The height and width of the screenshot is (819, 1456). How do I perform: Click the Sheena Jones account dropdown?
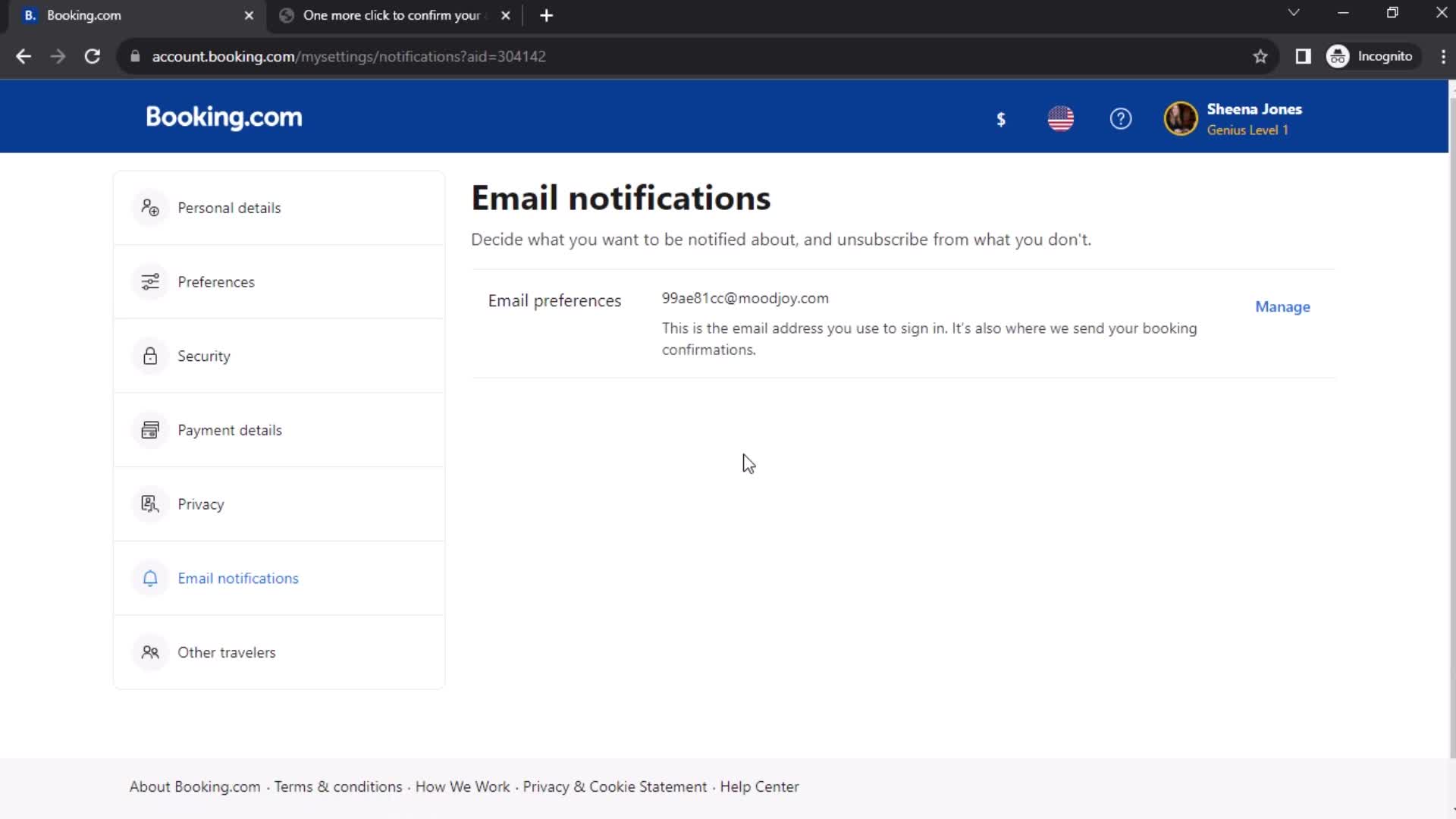1232,118
